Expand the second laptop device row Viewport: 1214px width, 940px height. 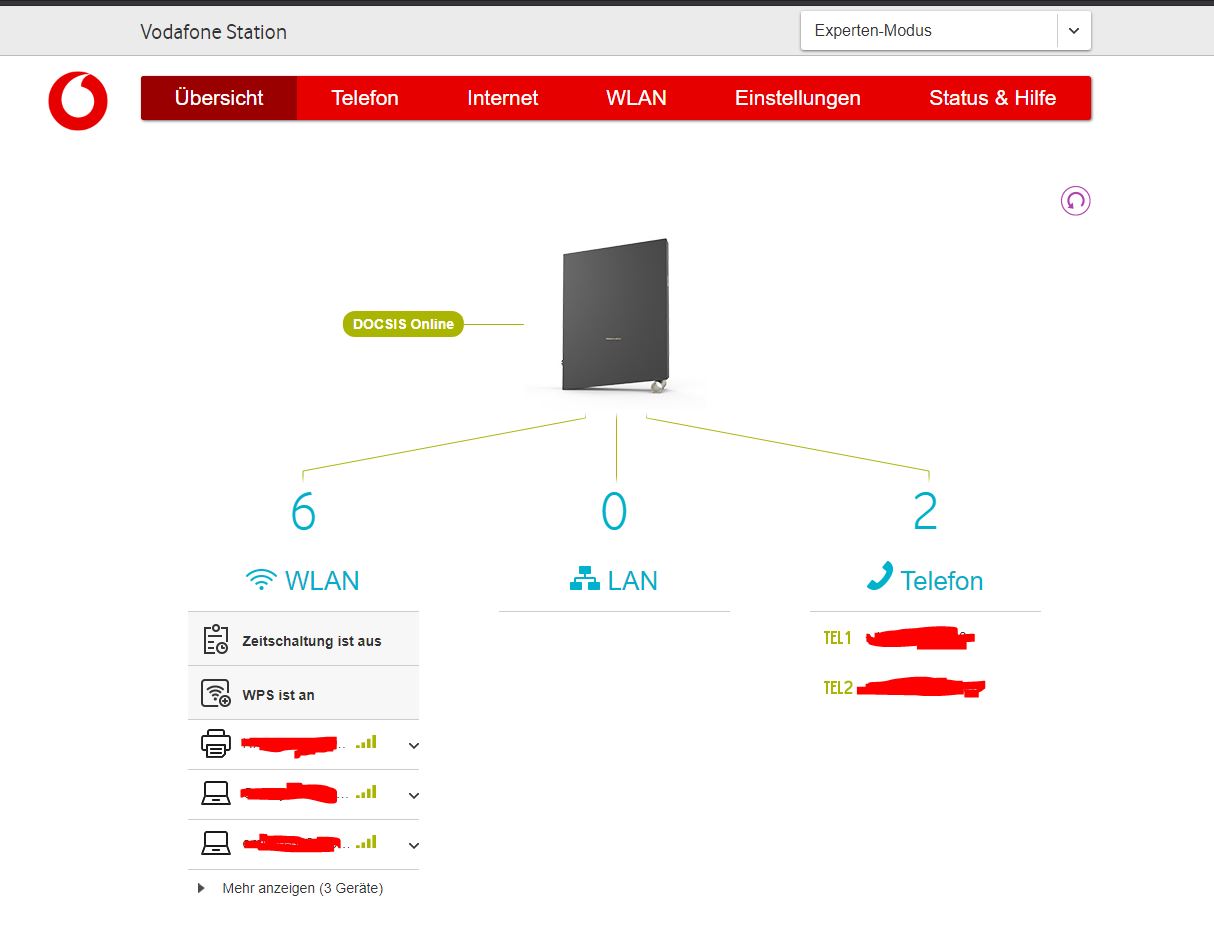pos(414,845)
